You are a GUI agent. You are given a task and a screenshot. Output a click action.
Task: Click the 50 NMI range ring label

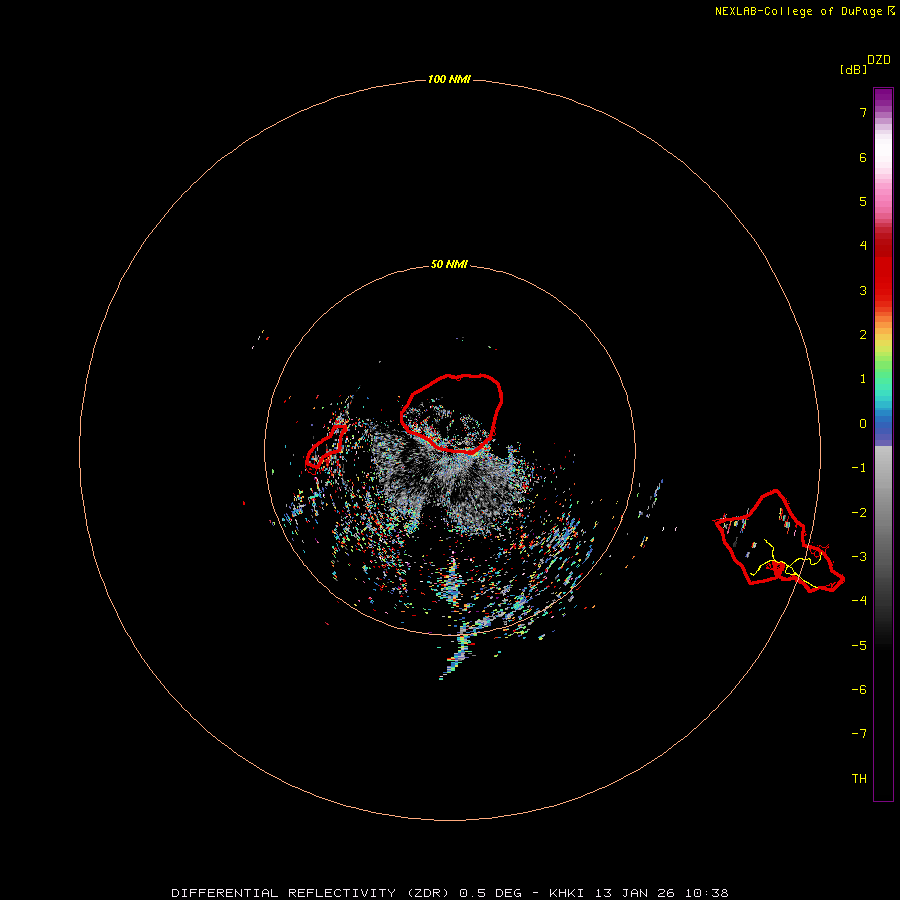449,264
